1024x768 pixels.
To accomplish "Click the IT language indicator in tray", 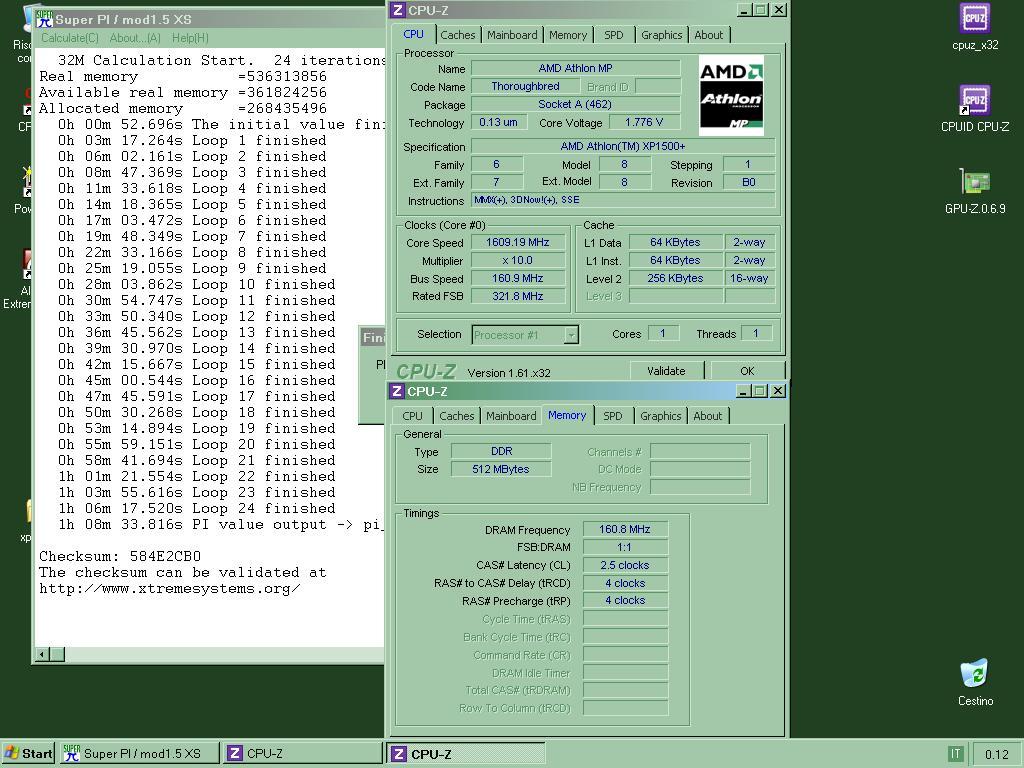I will tap(955, 754).
